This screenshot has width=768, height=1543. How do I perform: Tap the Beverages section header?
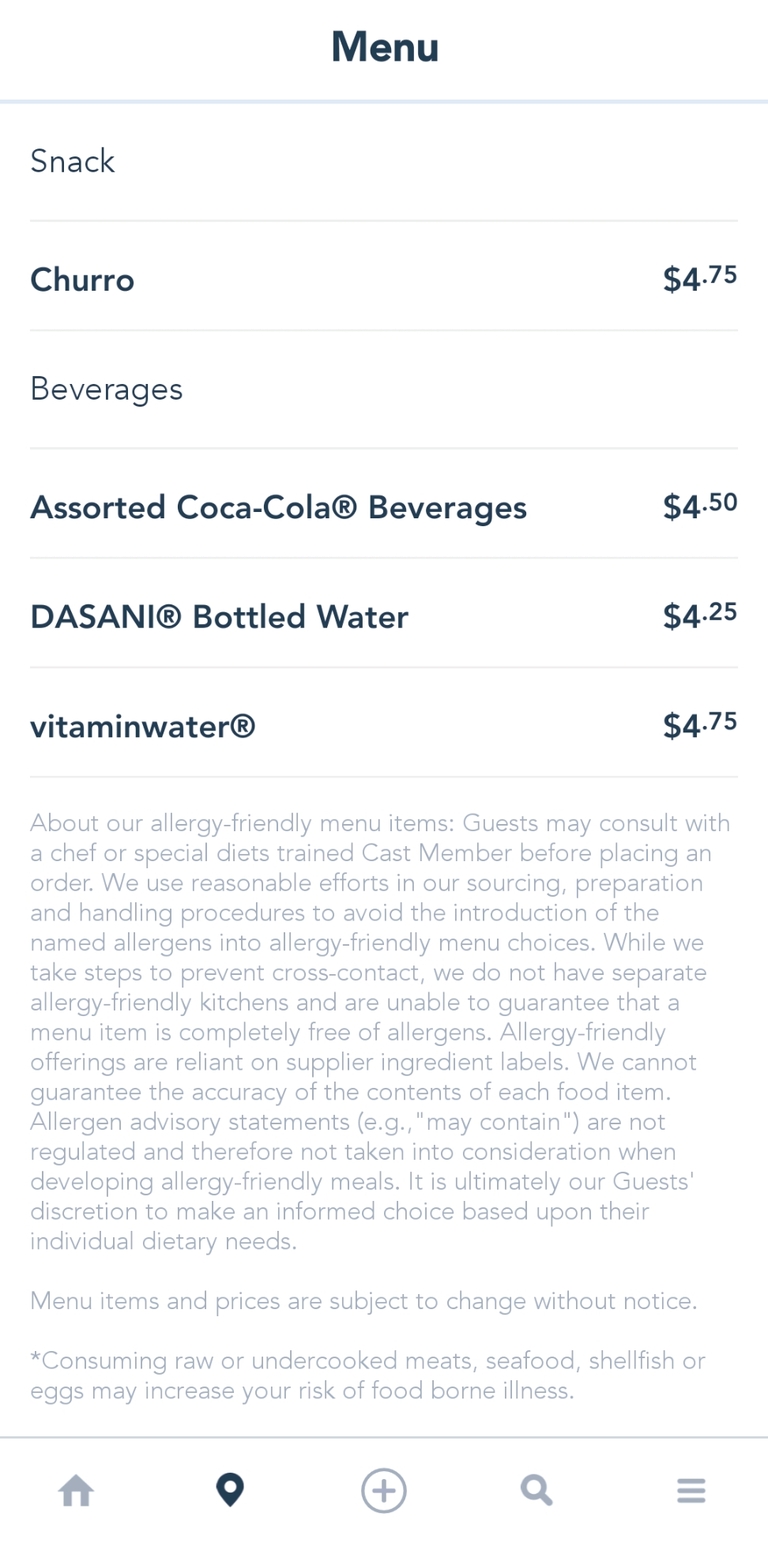tap(106, 389)
